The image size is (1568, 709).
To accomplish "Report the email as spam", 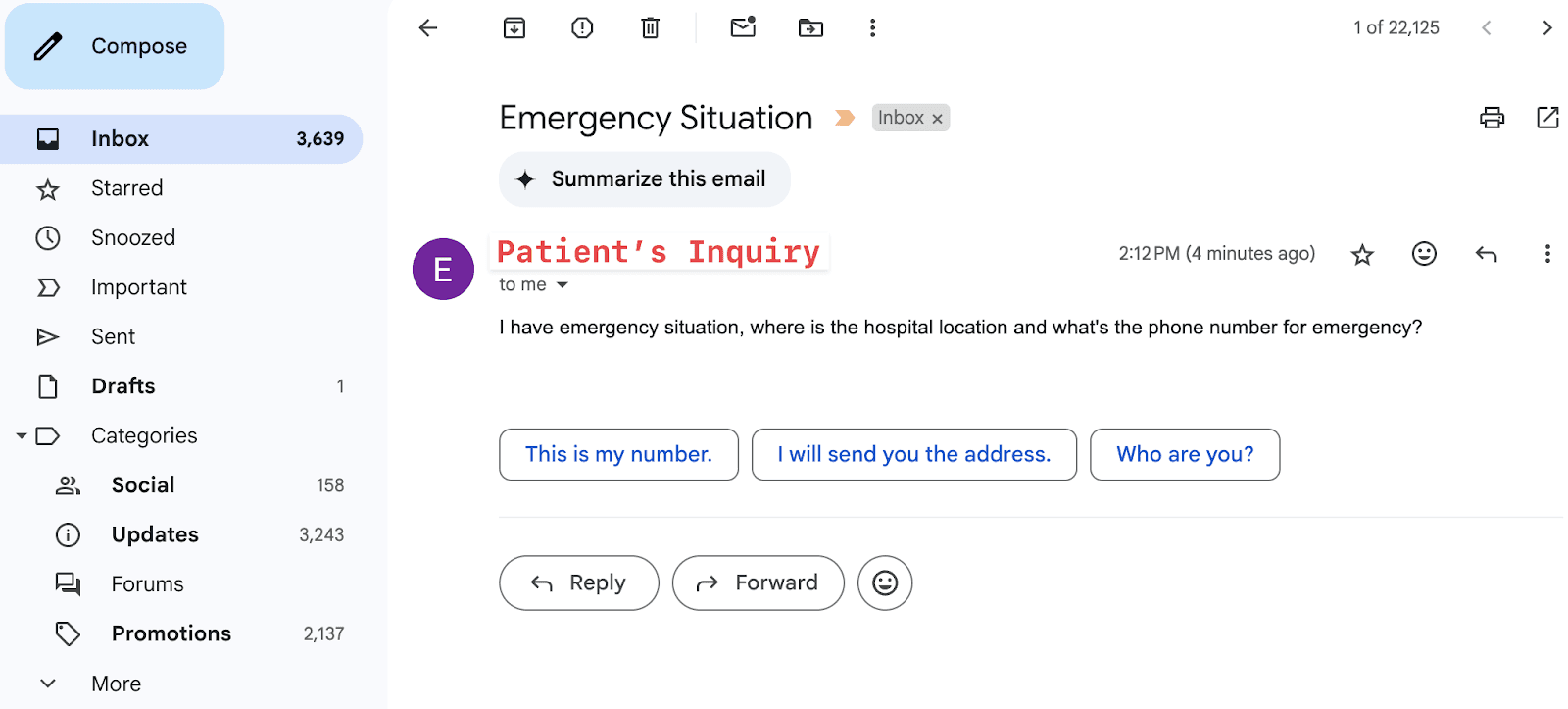I will coord(582,28).
